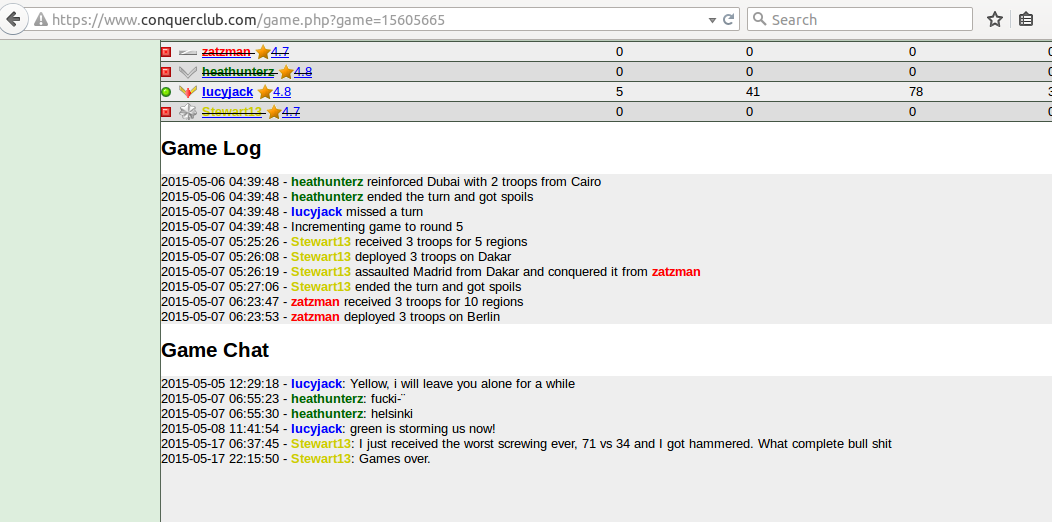Screen dimensions: 1052x522
Task: Click Stewart13's name in last chat message
Action: click(x=320, y=459)
